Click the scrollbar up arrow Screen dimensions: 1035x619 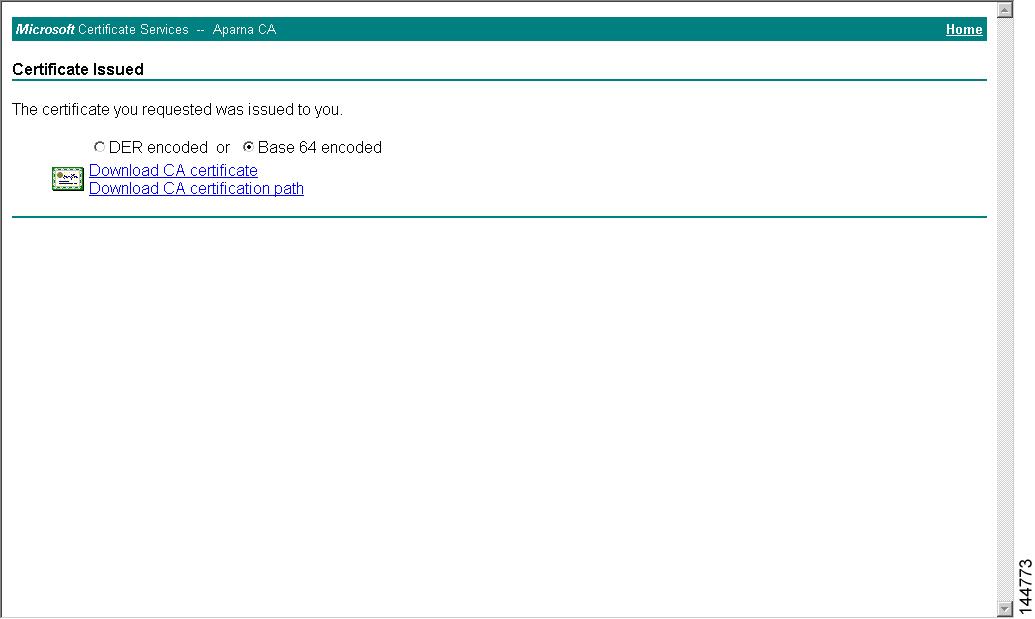1005,9
